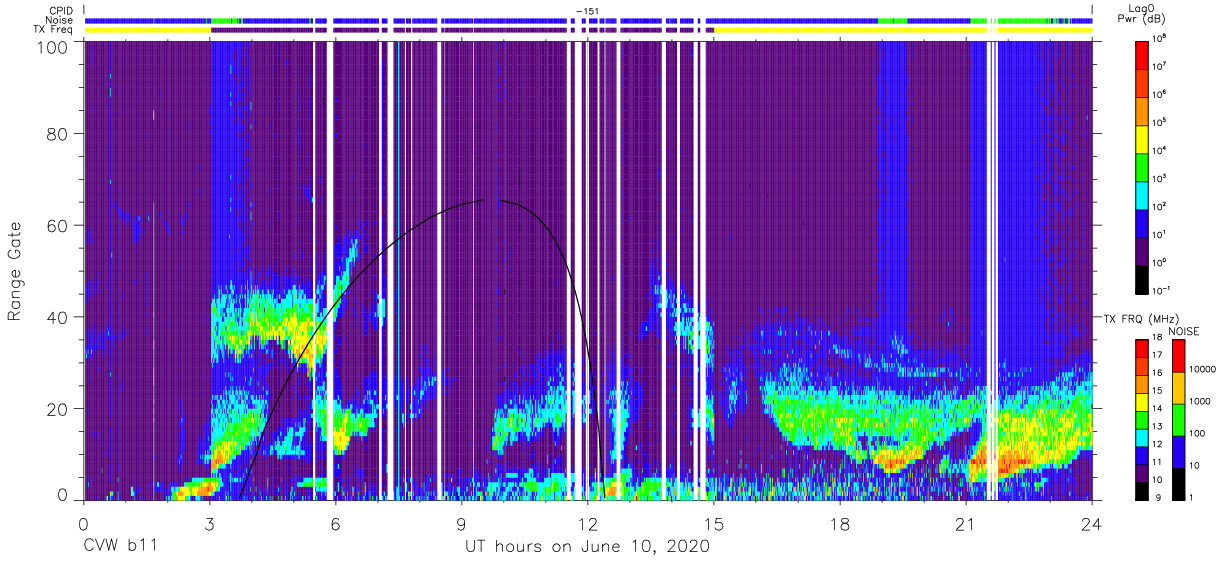This screenshot has width=1228, height=567.
Task: Click the y-axis tick label '100'
Action: point(52,47)
